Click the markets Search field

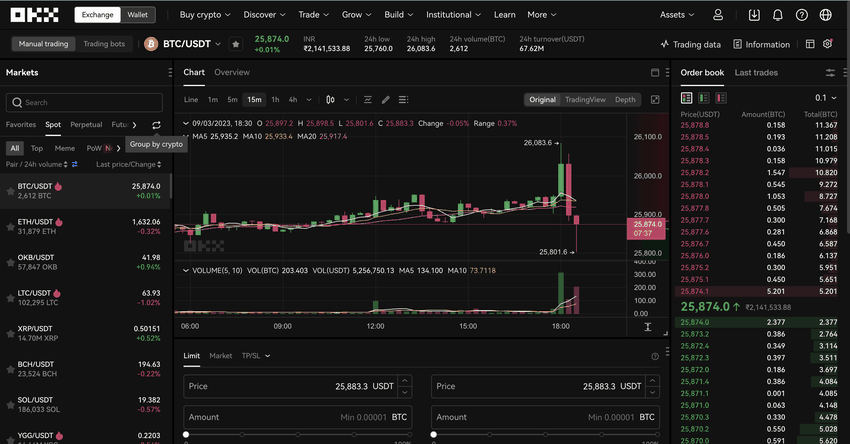click(x=84, y=102)
